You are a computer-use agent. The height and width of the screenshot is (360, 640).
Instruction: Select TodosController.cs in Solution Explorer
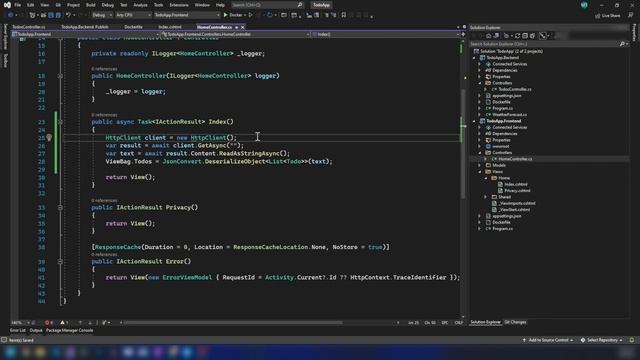tap(514, 89)
